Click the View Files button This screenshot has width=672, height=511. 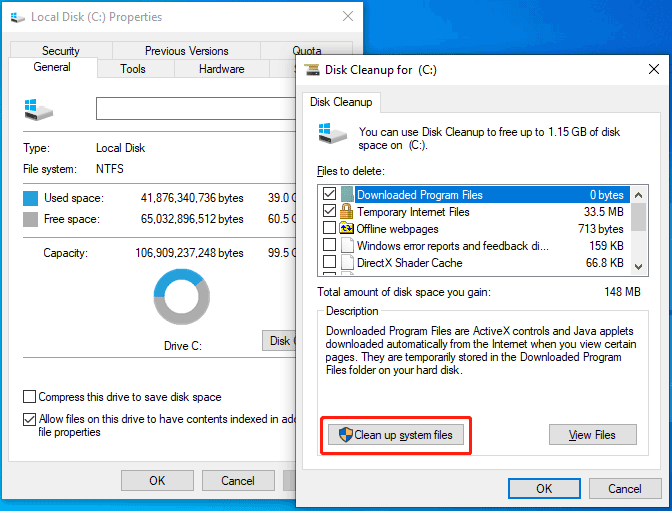click(592, 435)
